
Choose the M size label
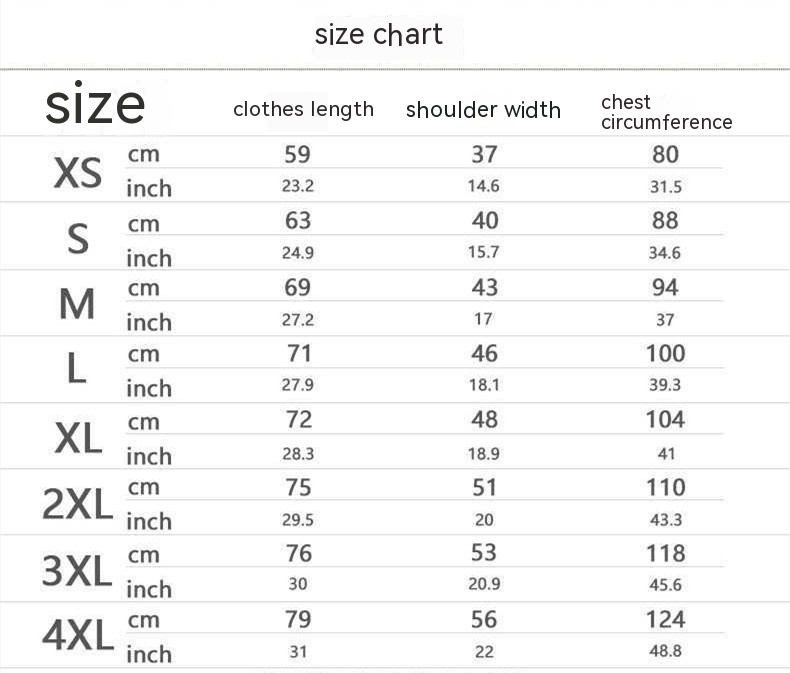pos(77,304)
